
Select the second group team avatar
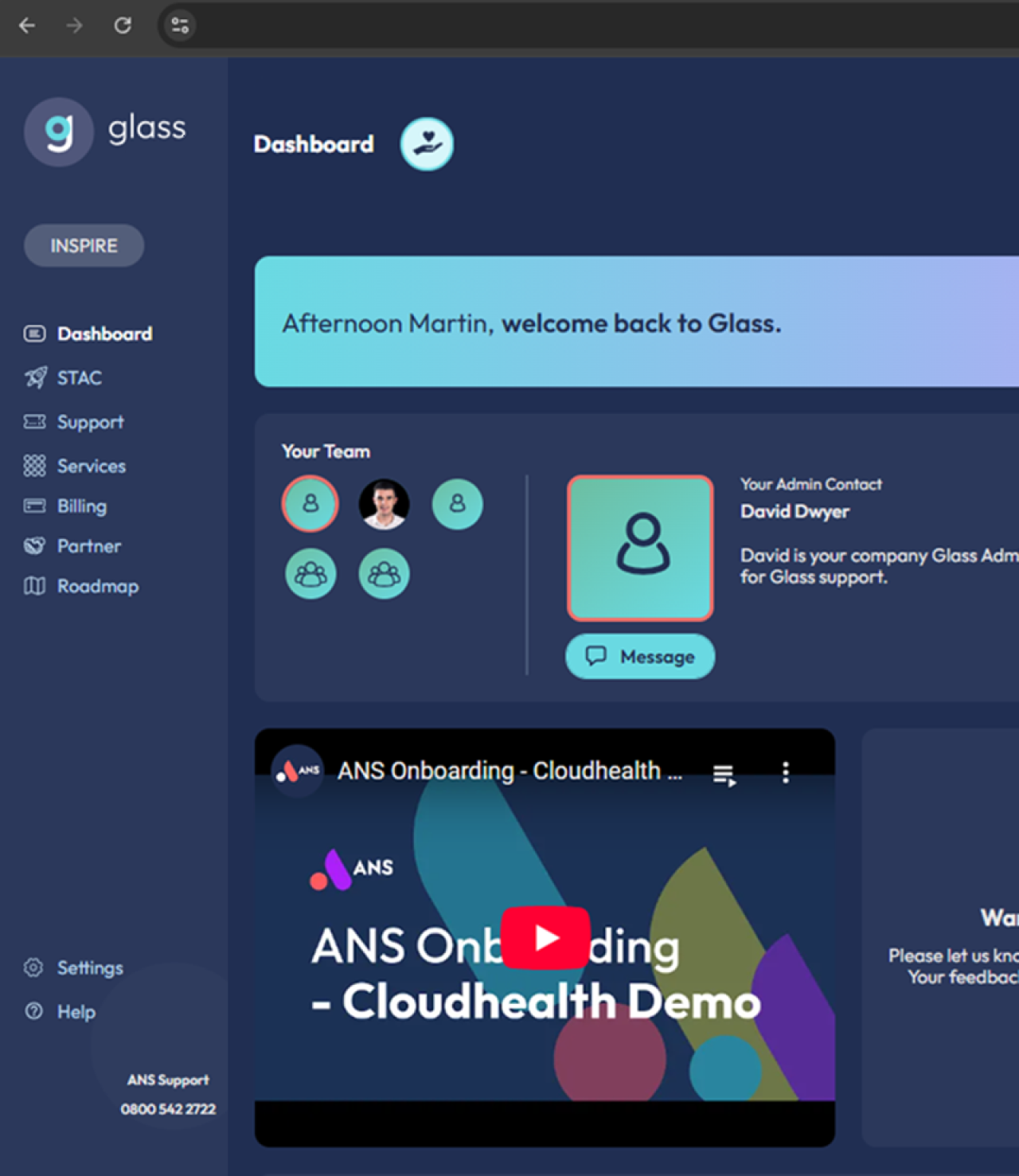(384, 573)
